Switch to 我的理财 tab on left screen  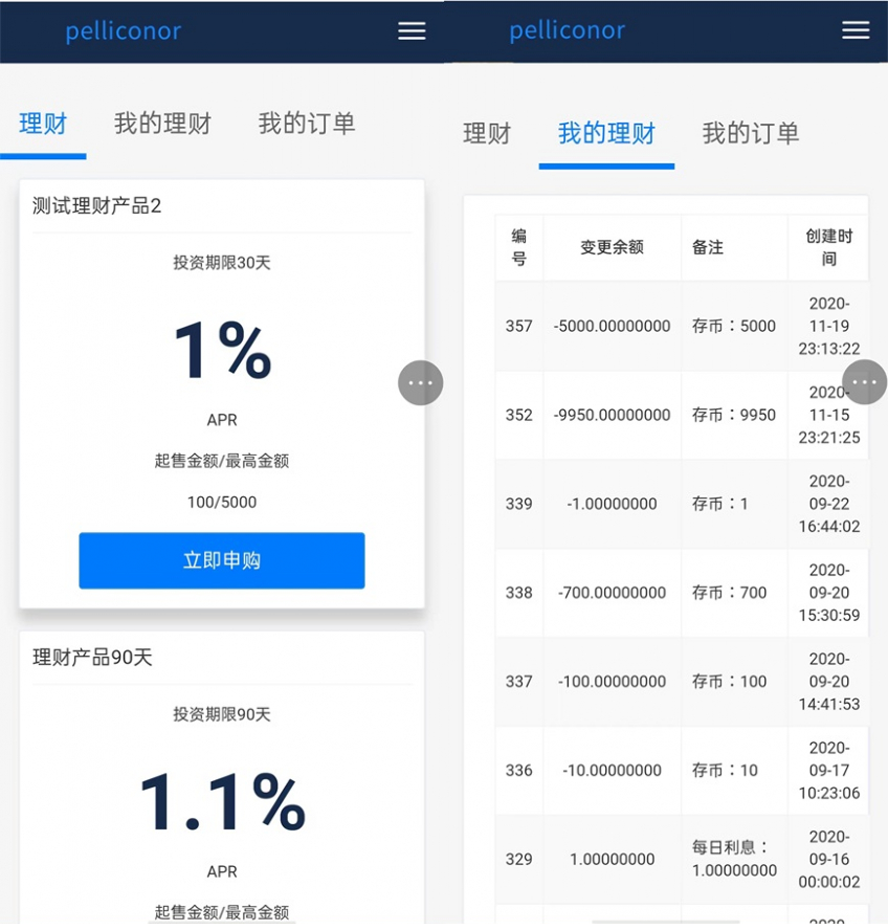163,124
